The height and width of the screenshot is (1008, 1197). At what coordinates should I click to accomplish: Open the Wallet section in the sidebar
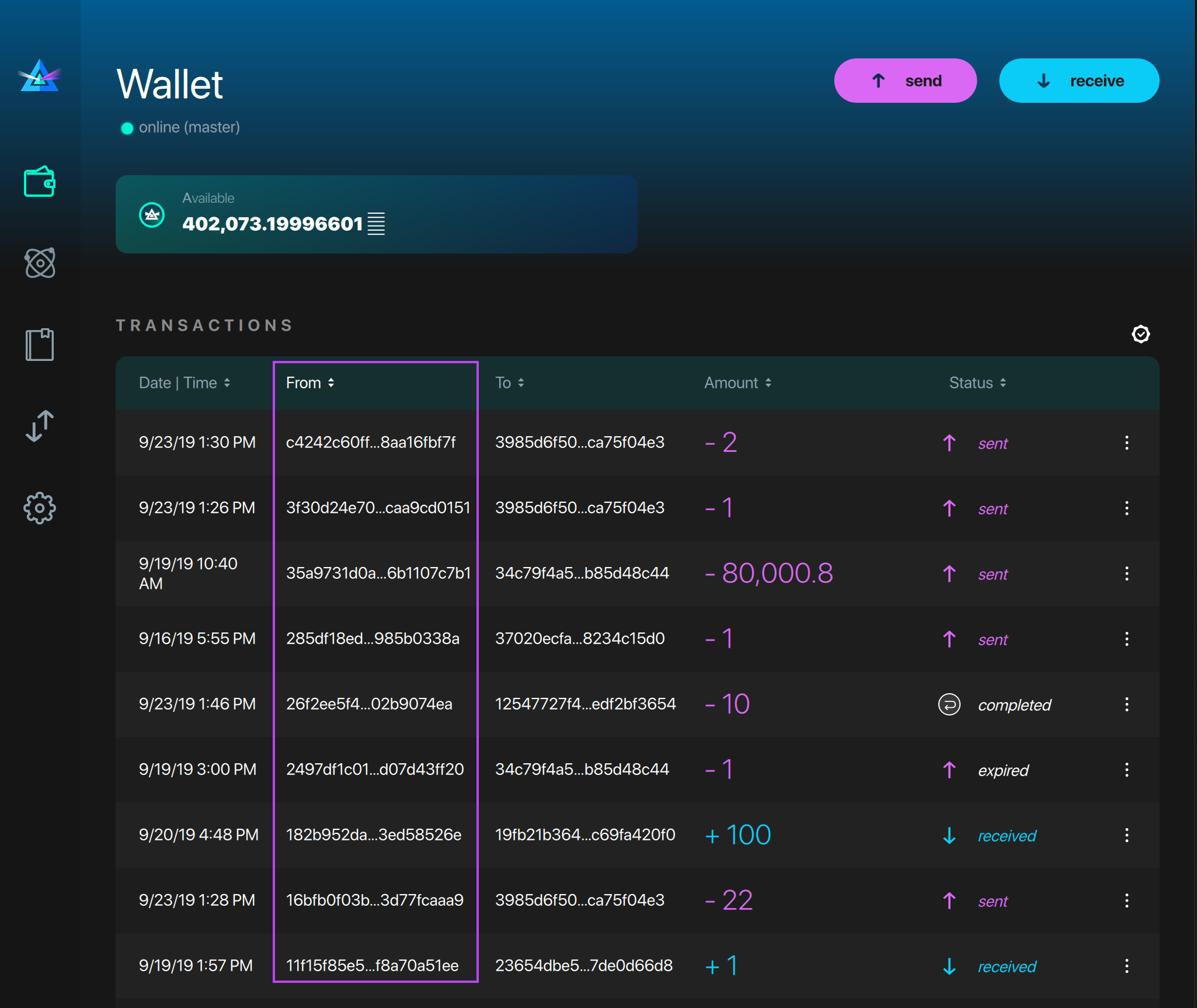click(40, 182)
